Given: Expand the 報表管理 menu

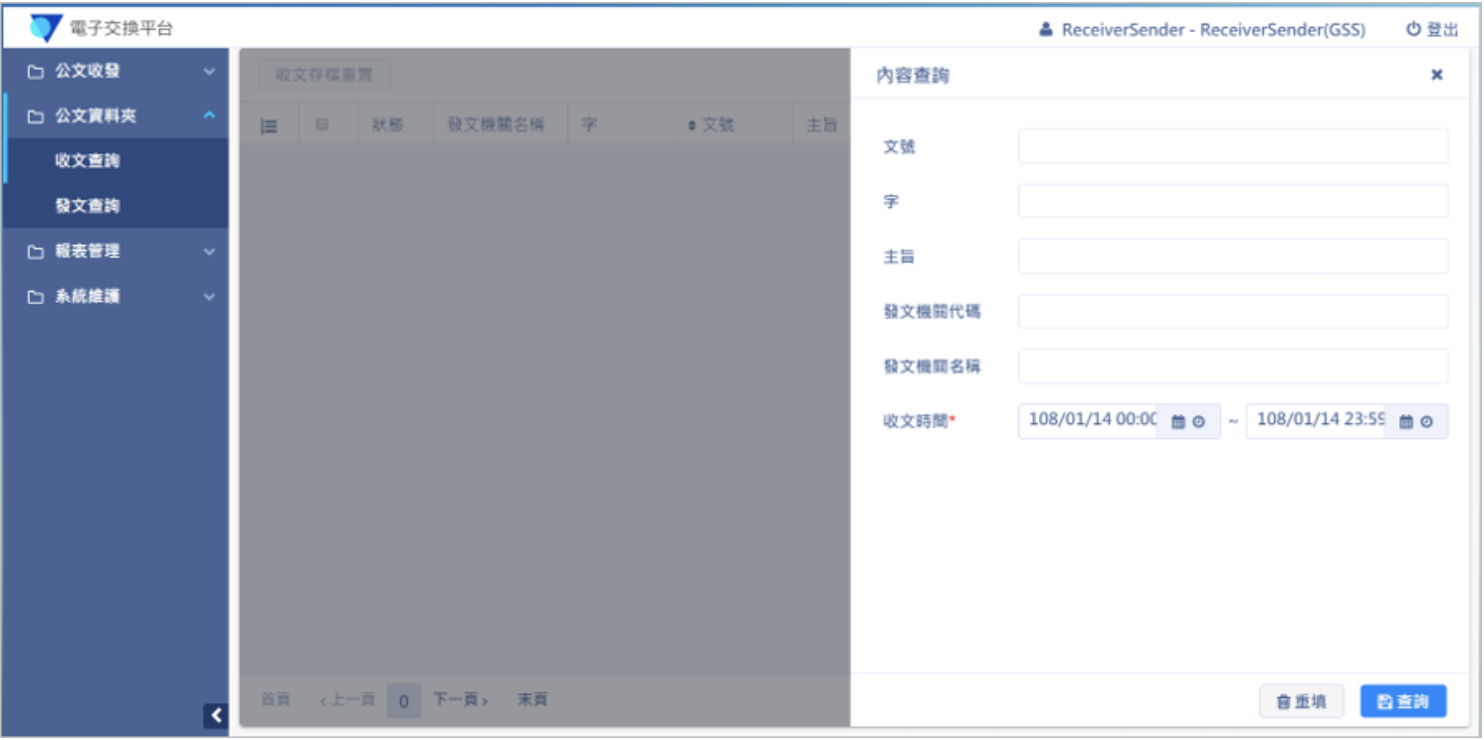Looking at the screenshot, I should coord(116,251).
